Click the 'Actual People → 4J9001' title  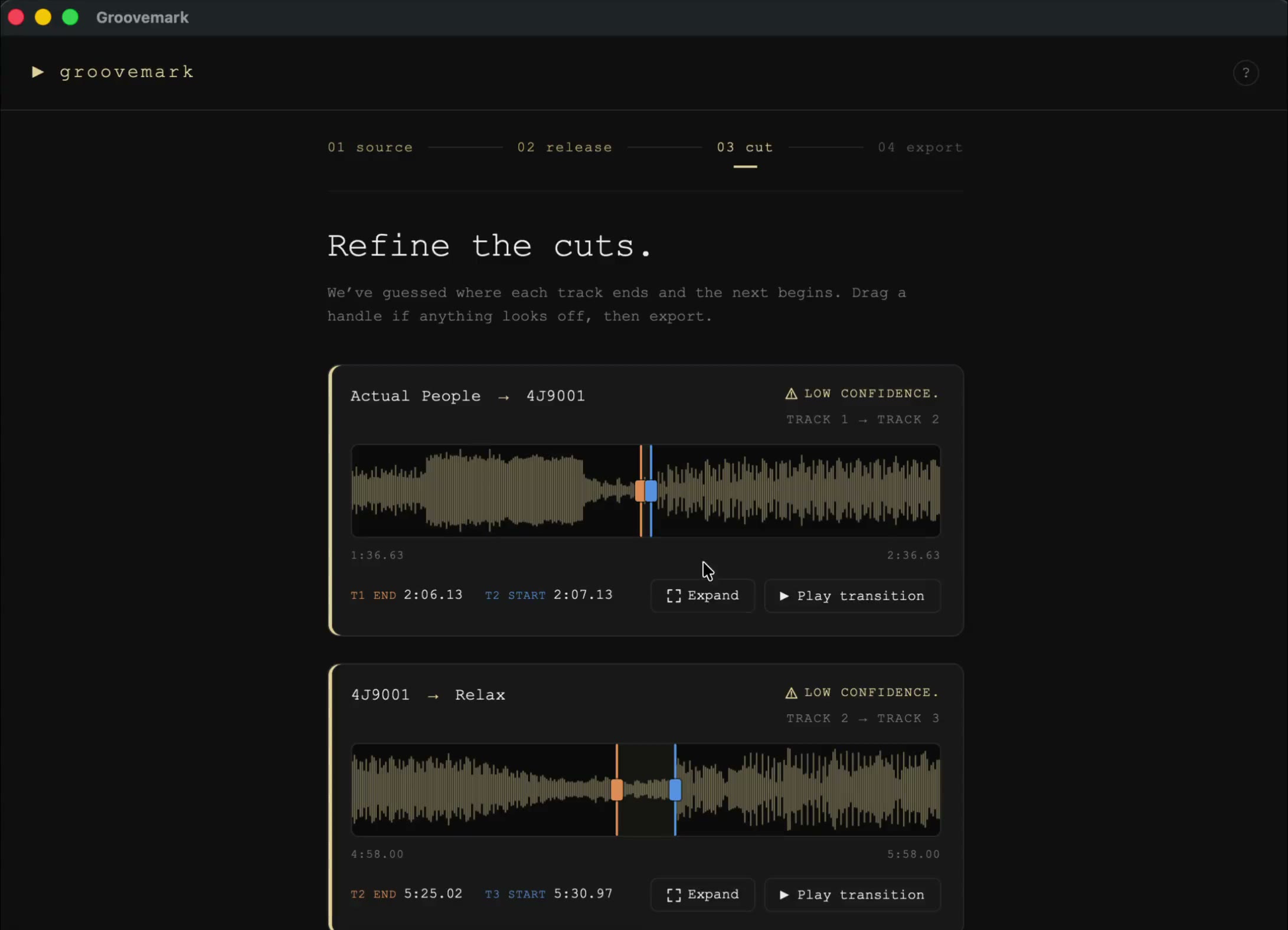[x=468, y=396]
